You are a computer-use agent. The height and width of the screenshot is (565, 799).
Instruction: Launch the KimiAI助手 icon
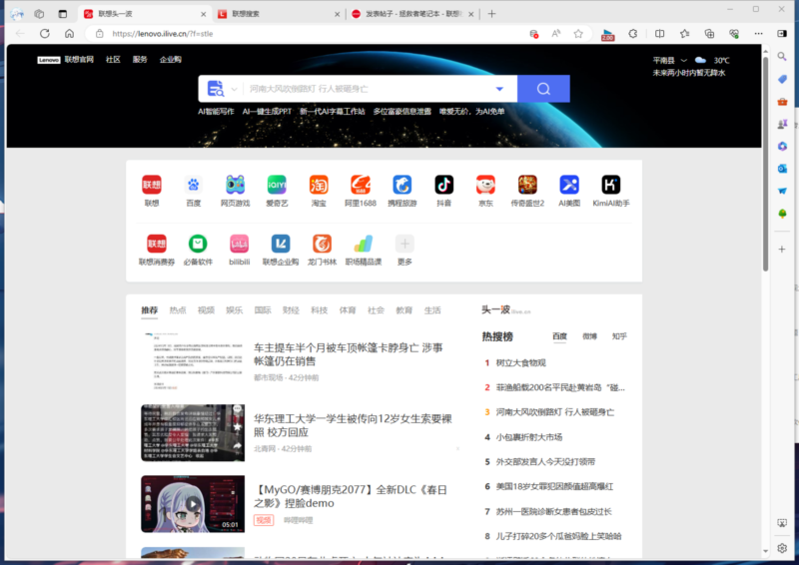(610, 185)
